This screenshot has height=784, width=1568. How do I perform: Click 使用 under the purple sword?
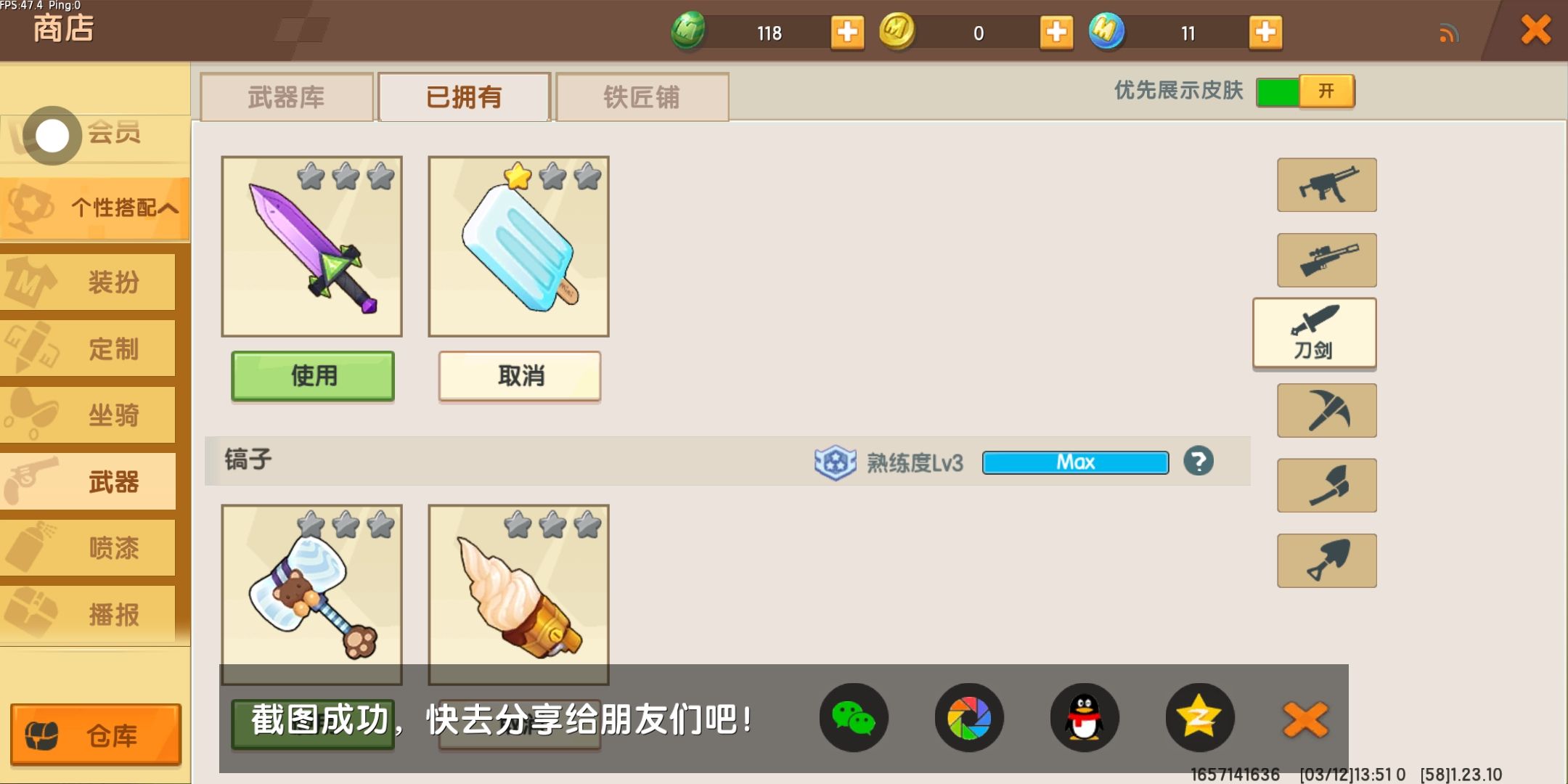tap(313, 375)
